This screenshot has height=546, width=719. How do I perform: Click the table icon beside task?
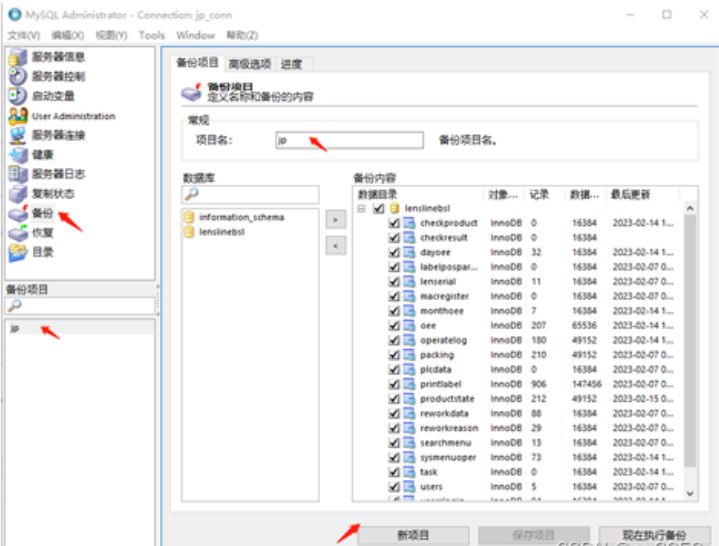pyautogui.click(x=409, y=472)
